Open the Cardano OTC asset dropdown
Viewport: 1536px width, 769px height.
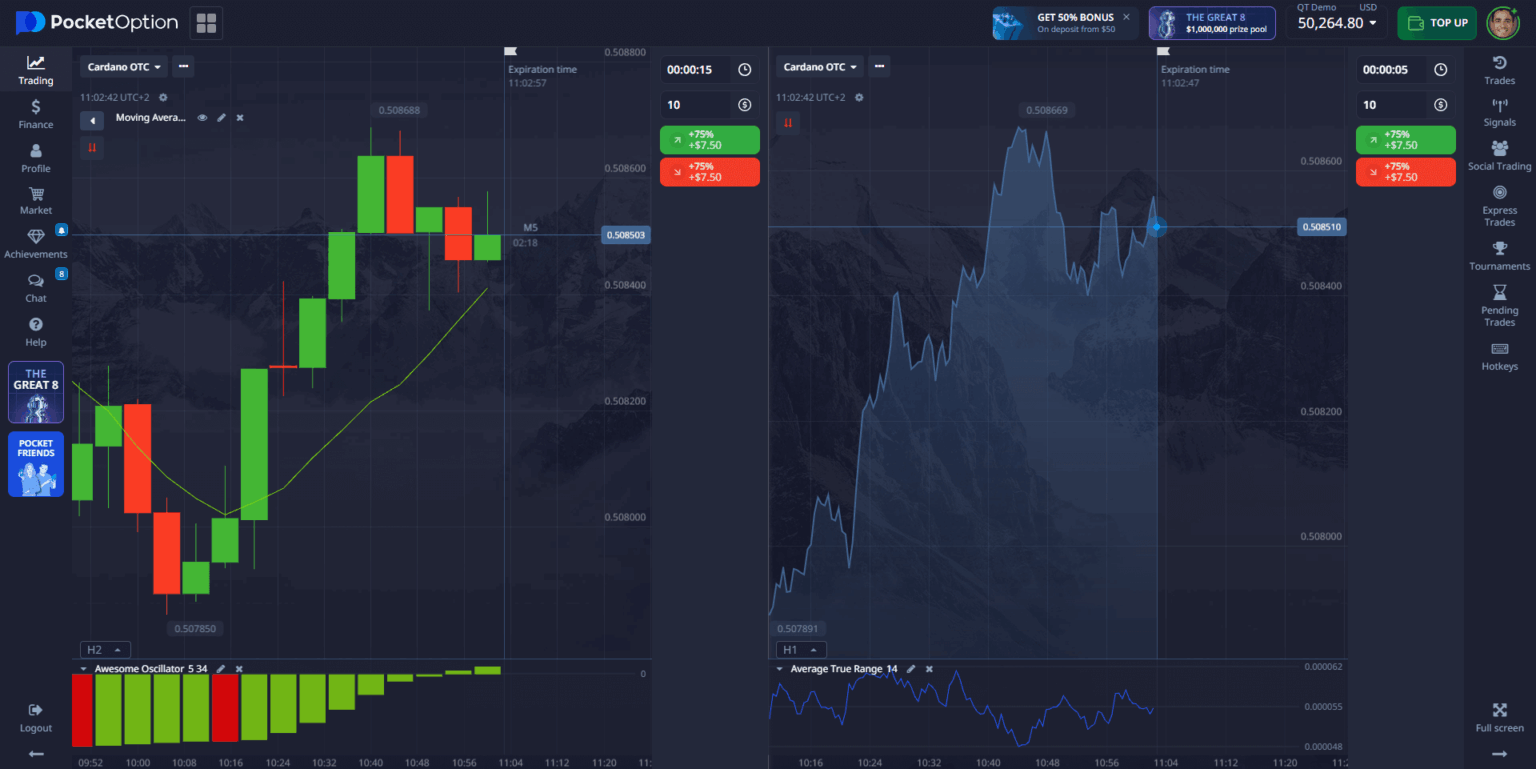(x=122, y=66)
